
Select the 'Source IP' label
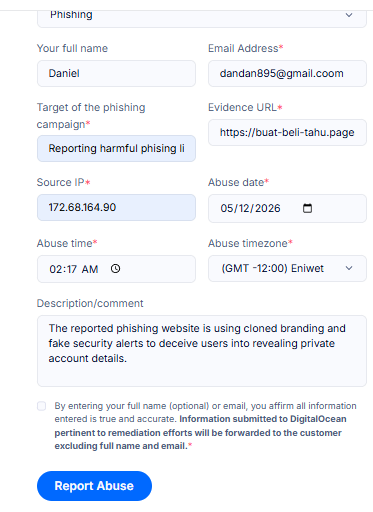click(x=60, y=182)
